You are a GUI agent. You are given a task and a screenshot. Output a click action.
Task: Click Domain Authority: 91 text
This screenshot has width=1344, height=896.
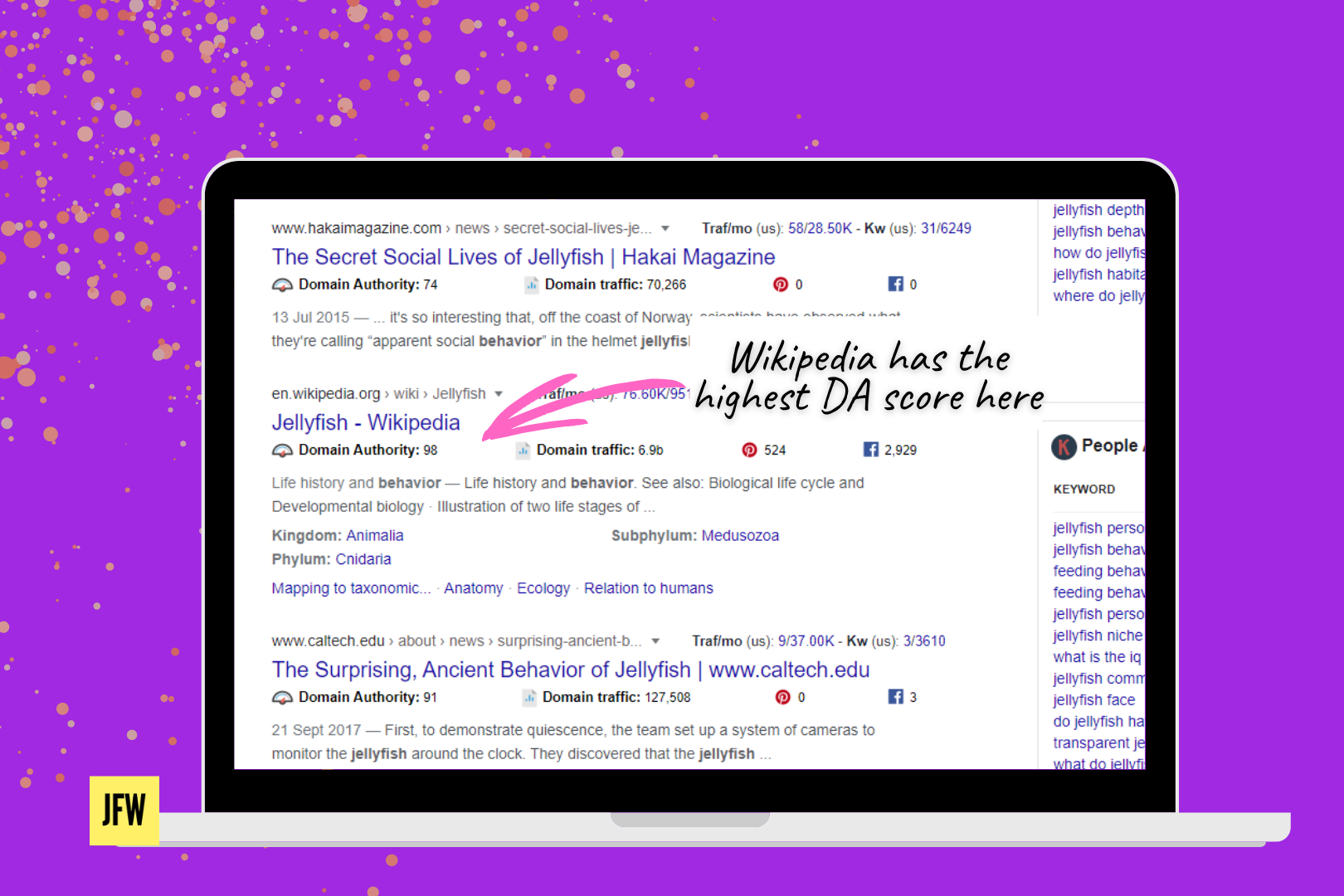(368, 697)
